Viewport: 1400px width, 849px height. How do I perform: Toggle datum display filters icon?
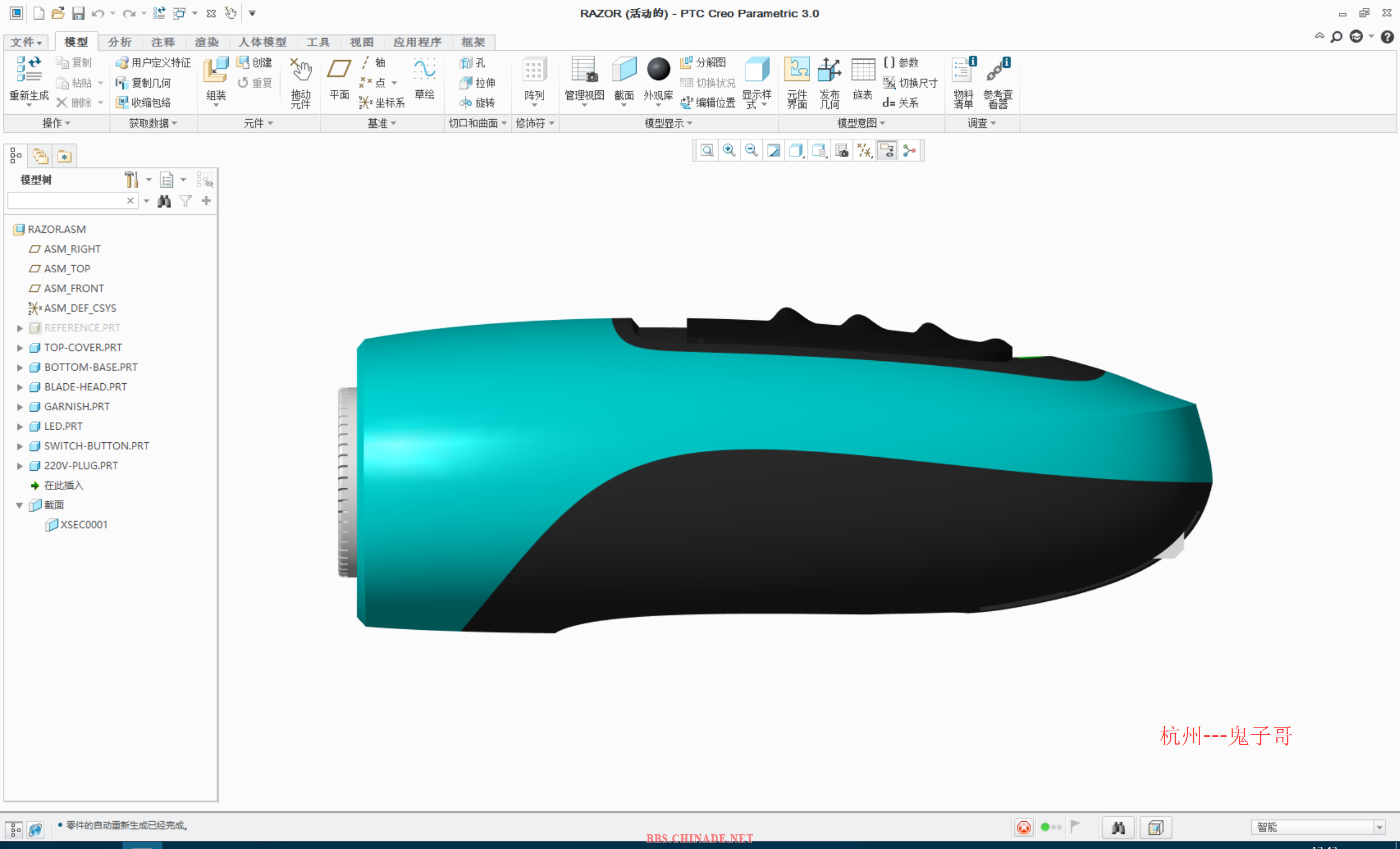pyautogui.click(x=864, y=150)
